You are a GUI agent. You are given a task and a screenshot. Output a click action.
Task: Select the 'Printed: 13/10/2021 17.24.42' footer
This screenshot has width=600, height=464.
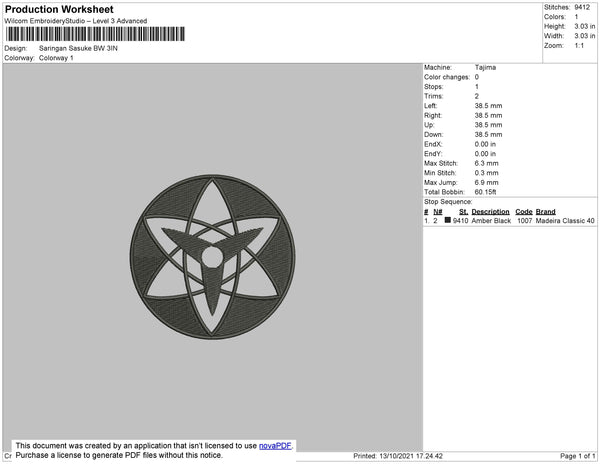(398, 456)
